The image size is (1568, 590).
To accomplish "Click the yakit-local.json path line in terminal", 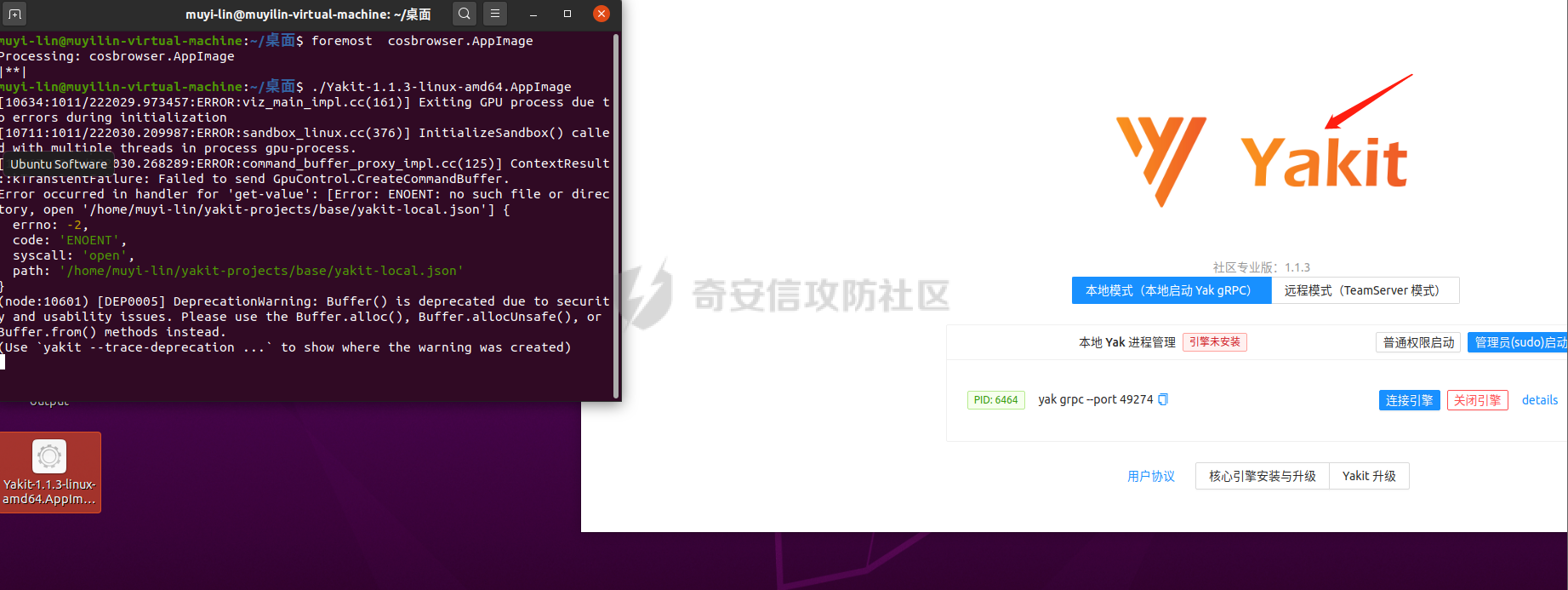I will pyautogui.click(x=238, y=271).
